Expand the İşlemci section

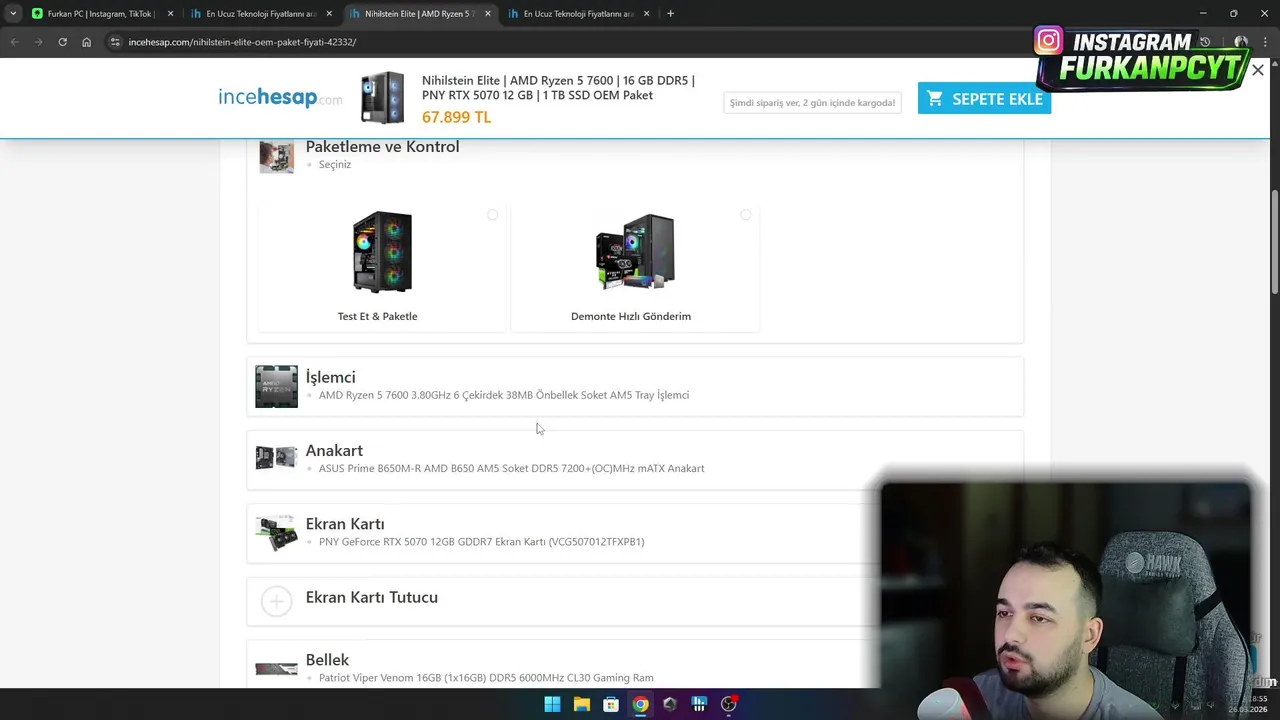[x=635, y=386]
